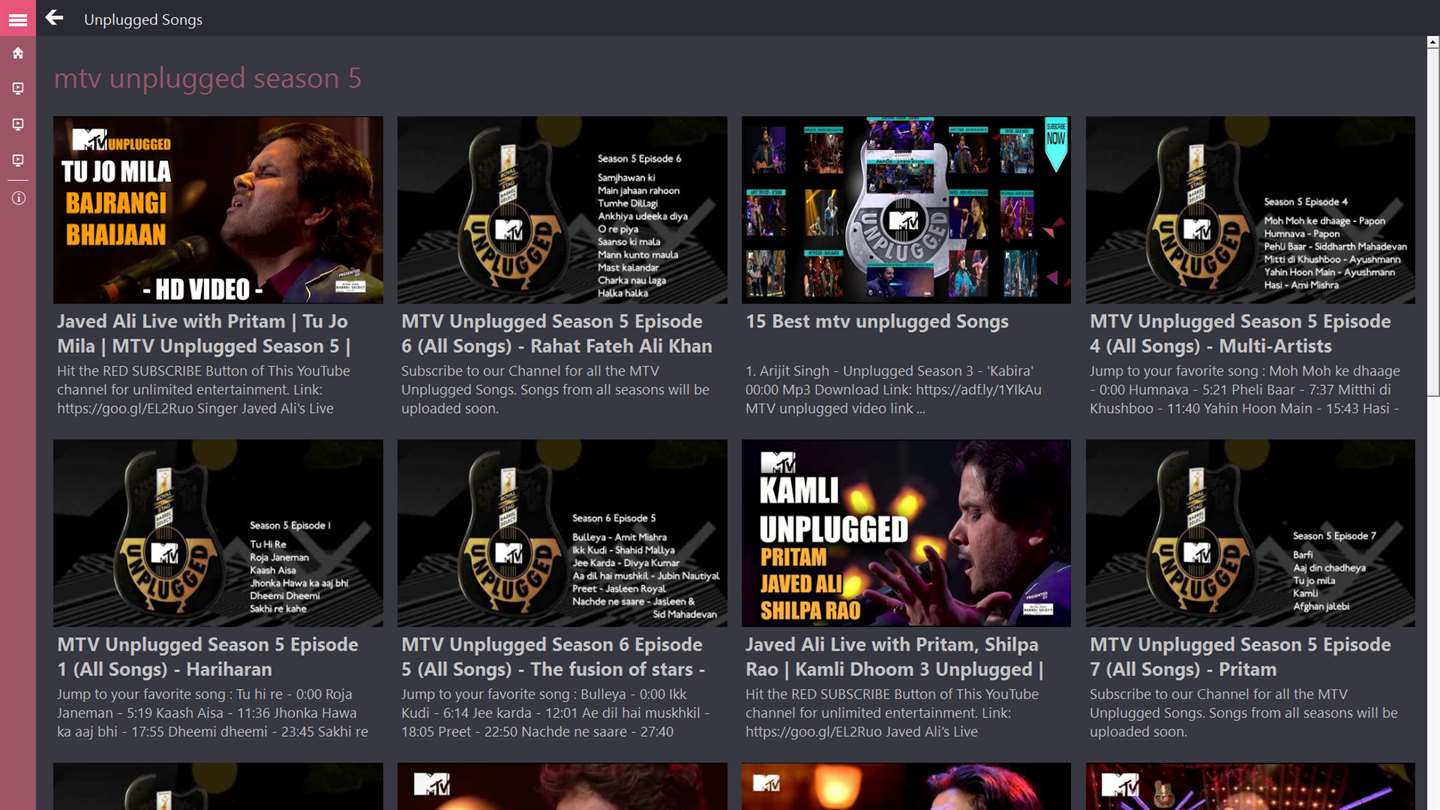The width and height of the screenshot is (1440, 810).
Task: Click the scrollbar up arrow
Action: (x=1433, y=43)
